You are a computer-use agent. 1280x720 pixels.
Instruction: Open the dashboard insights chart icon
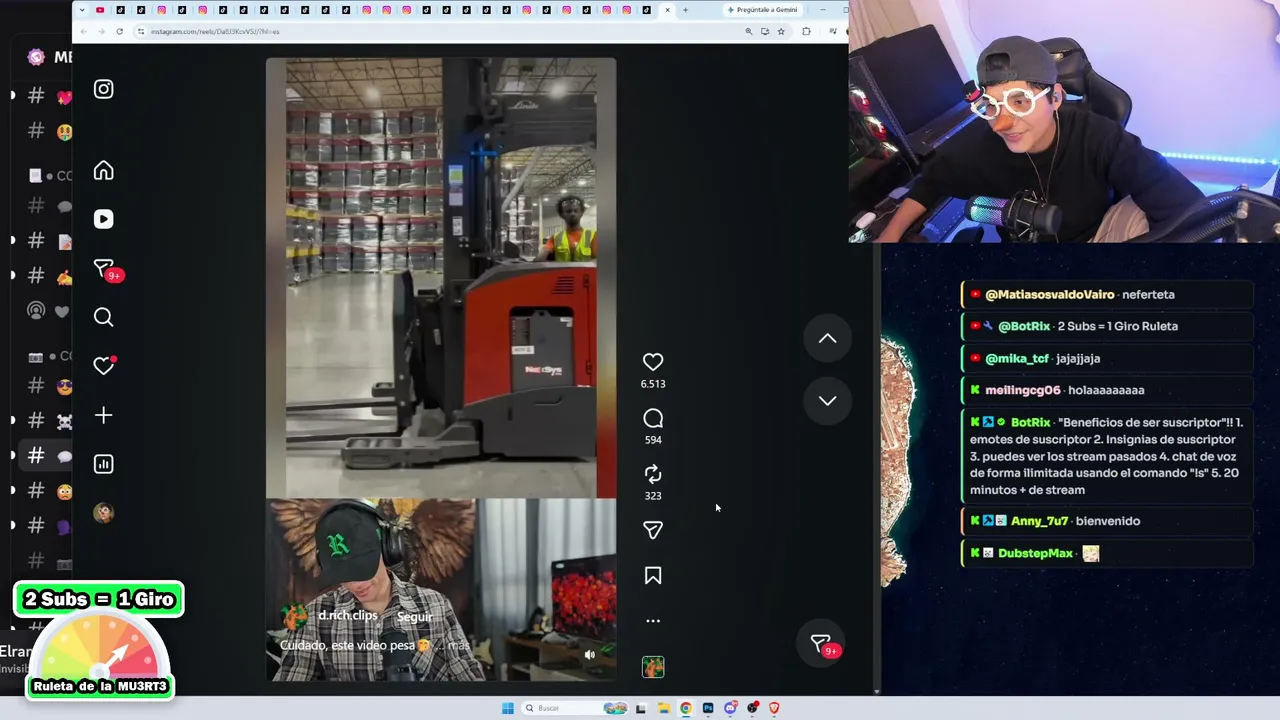click(x=103, y=464)
